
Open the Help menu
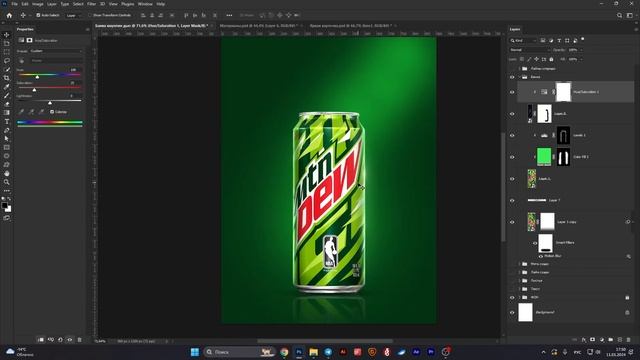[161, 4]
